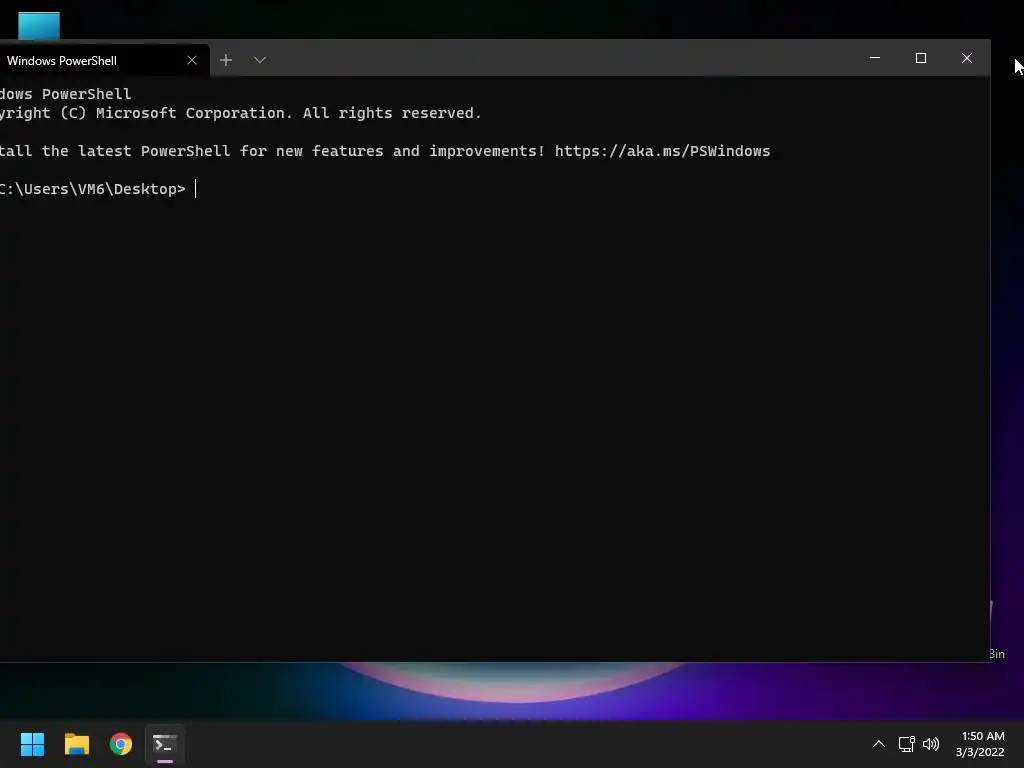Show hidden system tray icons
The width and height of the screenshot is (1024, 768).
pyautogui.click(x=879, y=744)
